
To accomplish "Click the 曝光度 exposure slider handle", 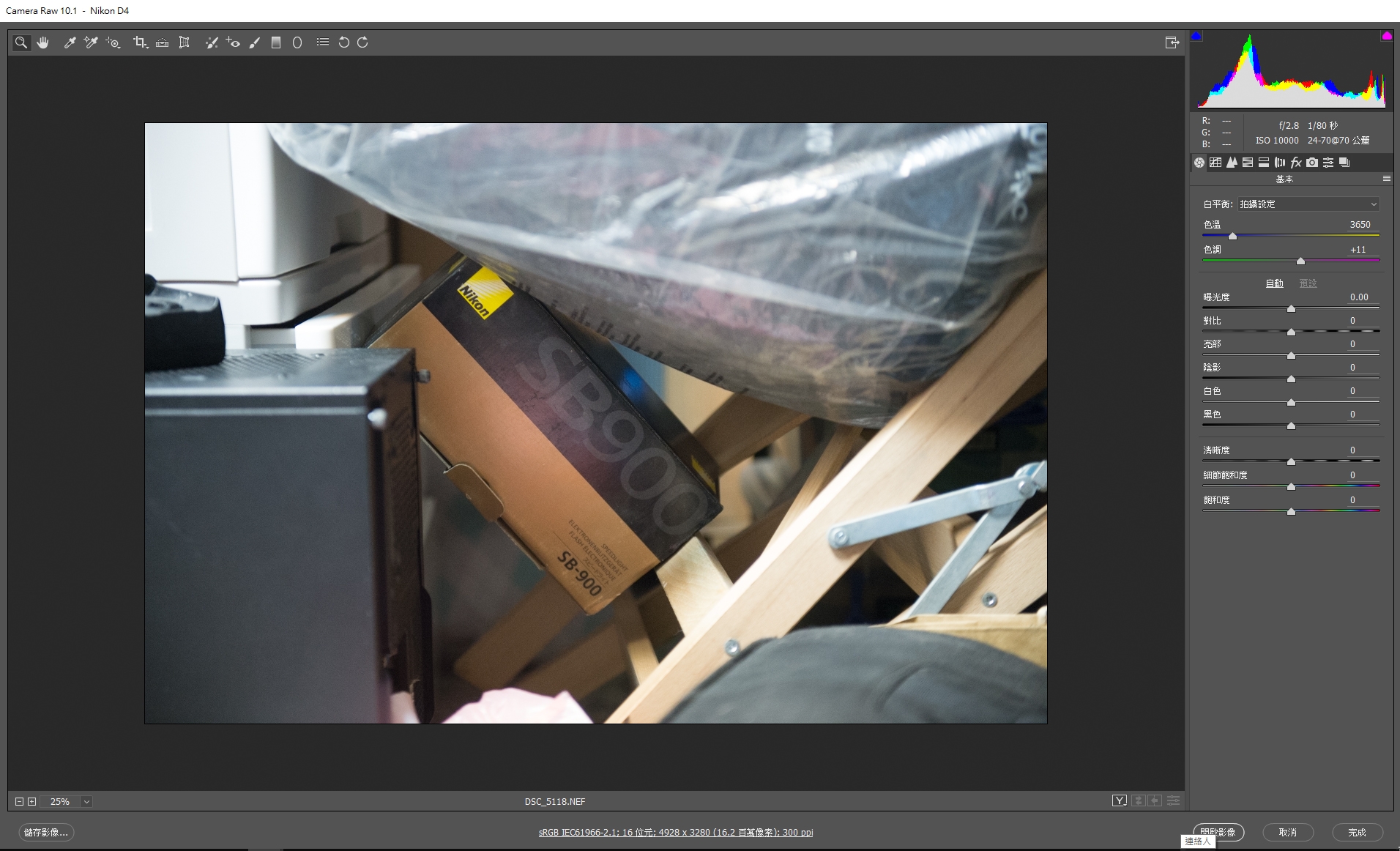I will tap(1291, 308).
